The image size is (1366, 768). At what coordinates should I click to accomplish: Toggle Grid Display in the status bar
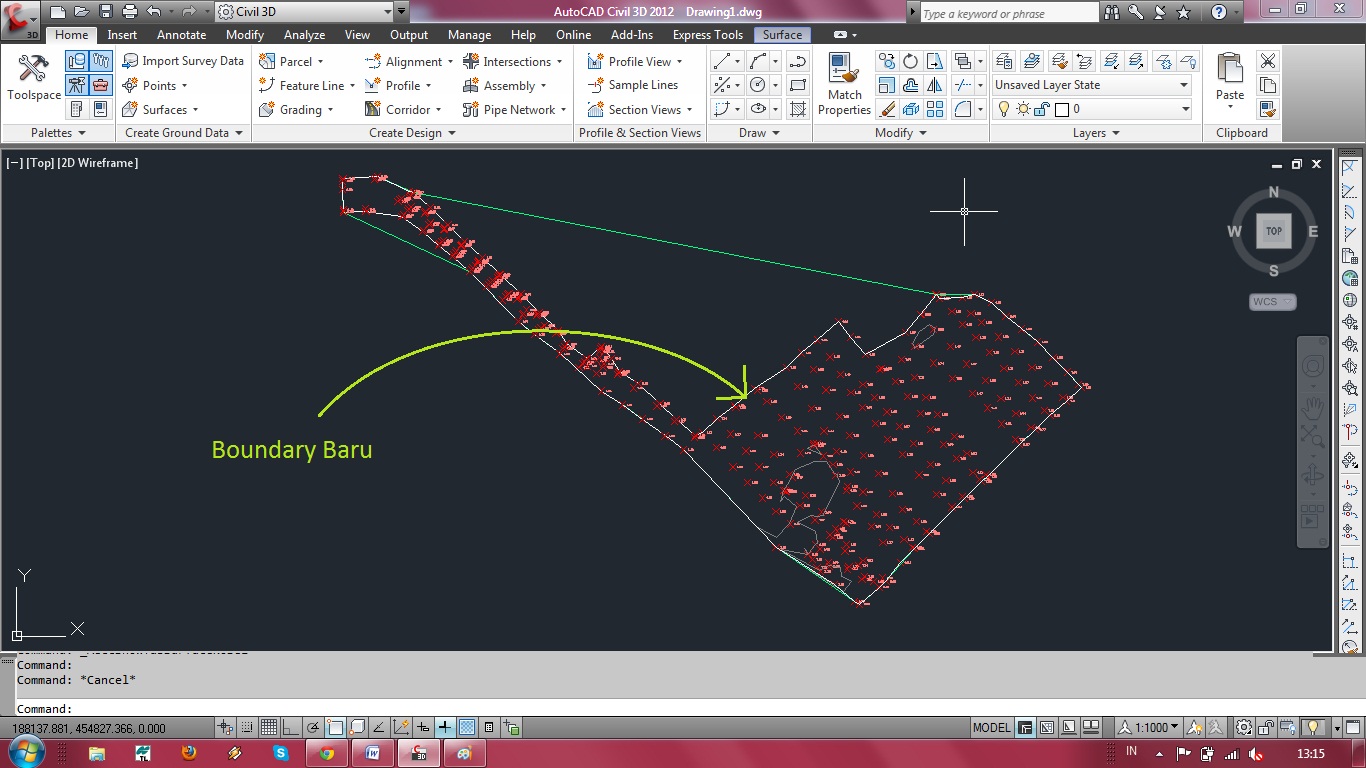point(268,728)
